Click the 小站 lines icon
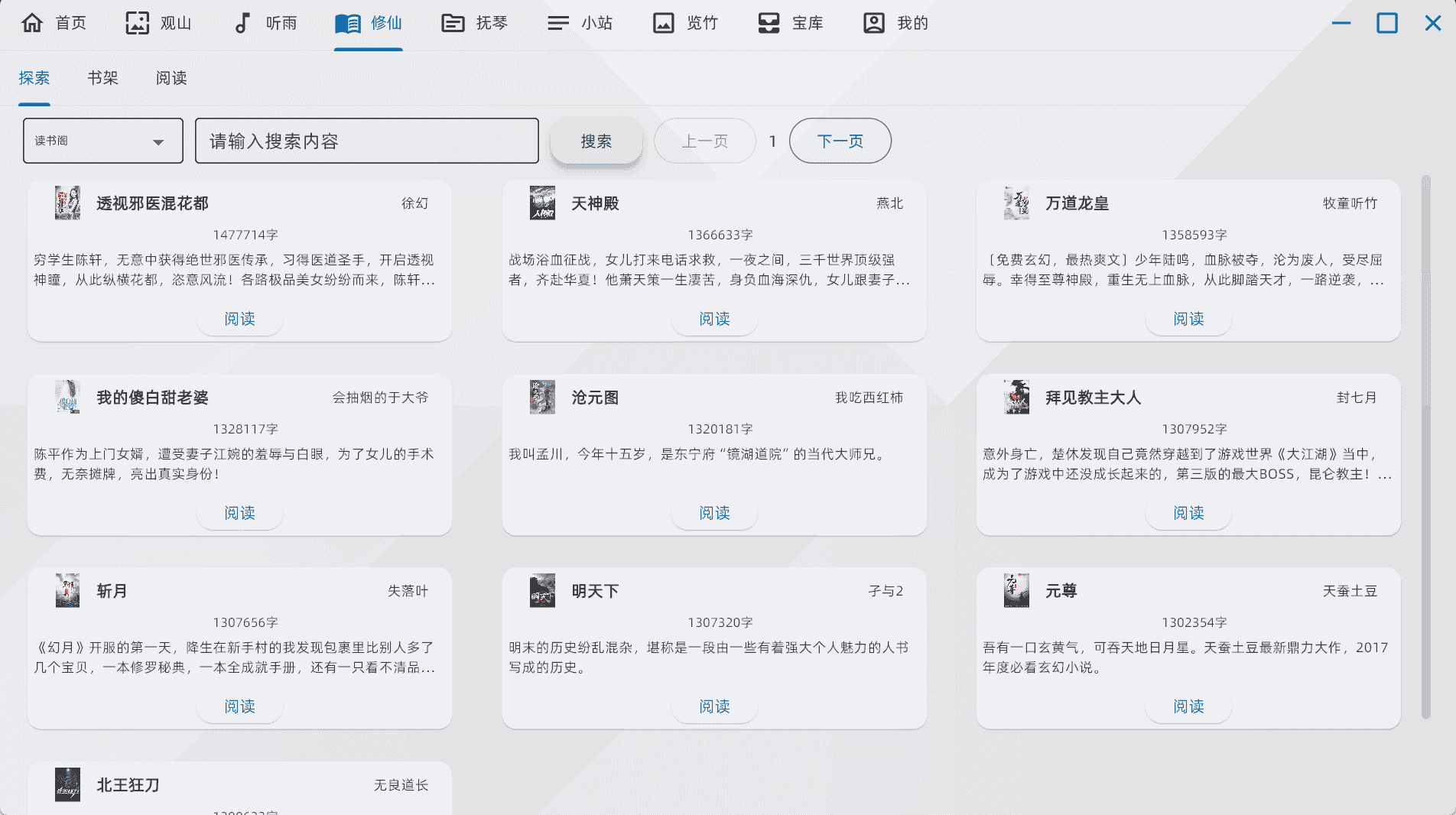The height and width of the screenshot is (815, 1456). click(558, 23)
